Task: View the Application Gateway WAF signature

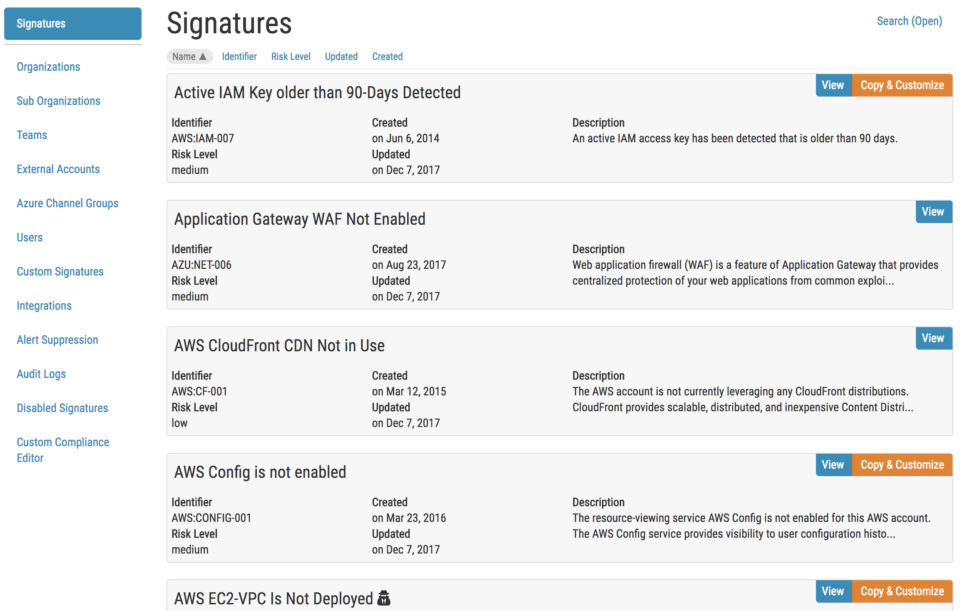Action: tap(933, 212)
